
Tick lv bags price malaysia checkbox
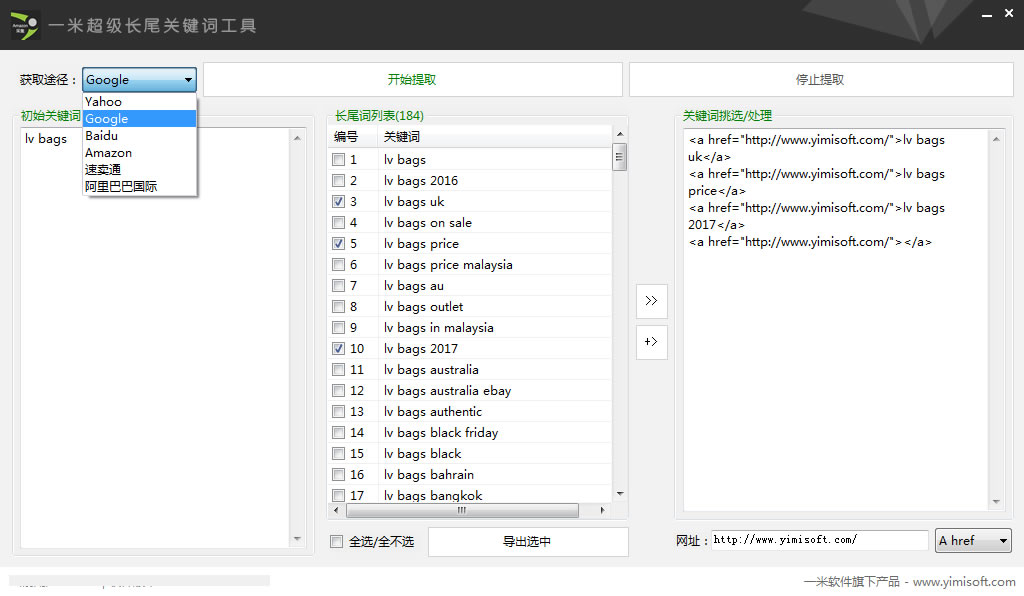point(338,264)
